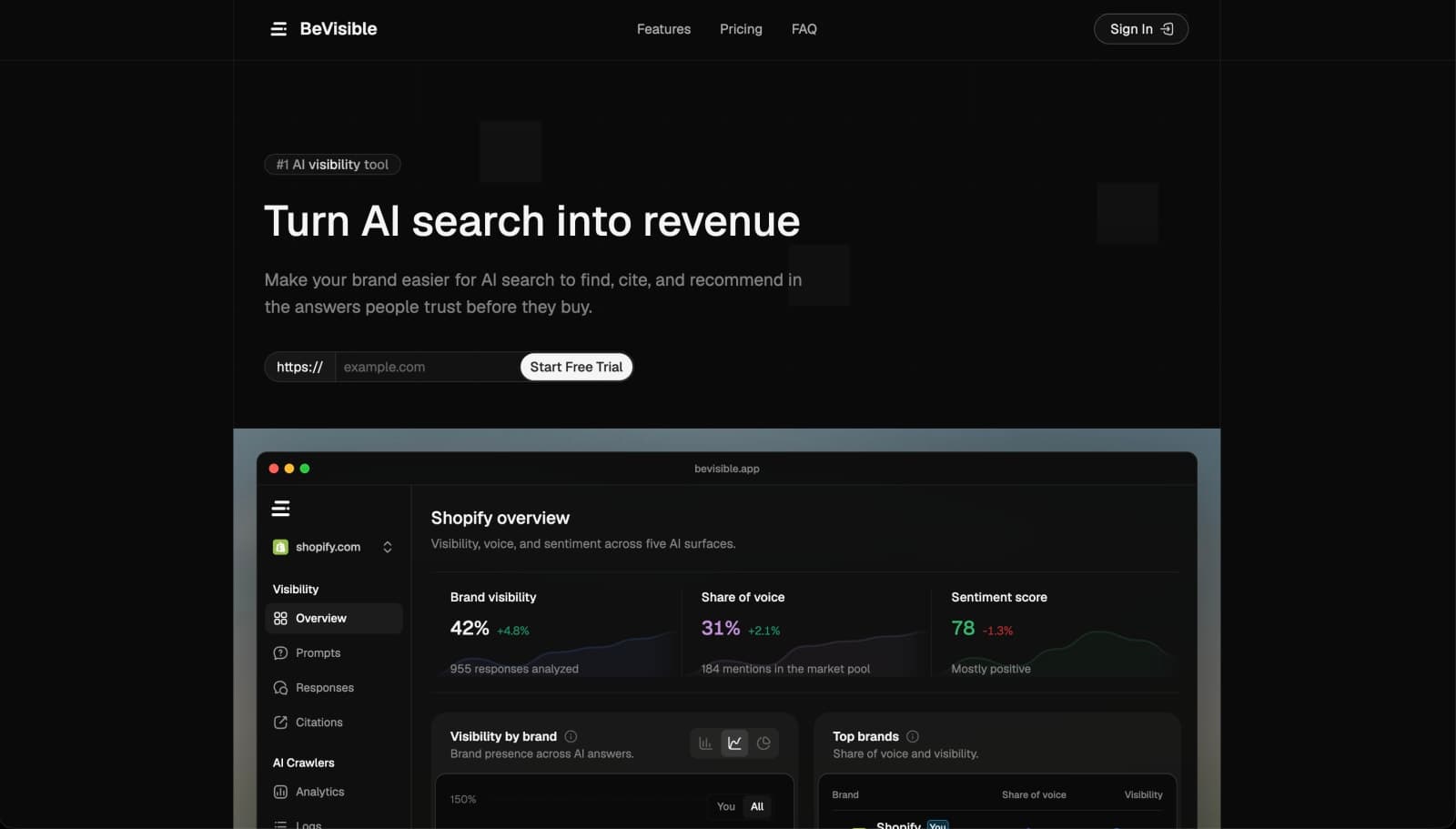Click the +2.1% share of voice change

pos(763,631)
